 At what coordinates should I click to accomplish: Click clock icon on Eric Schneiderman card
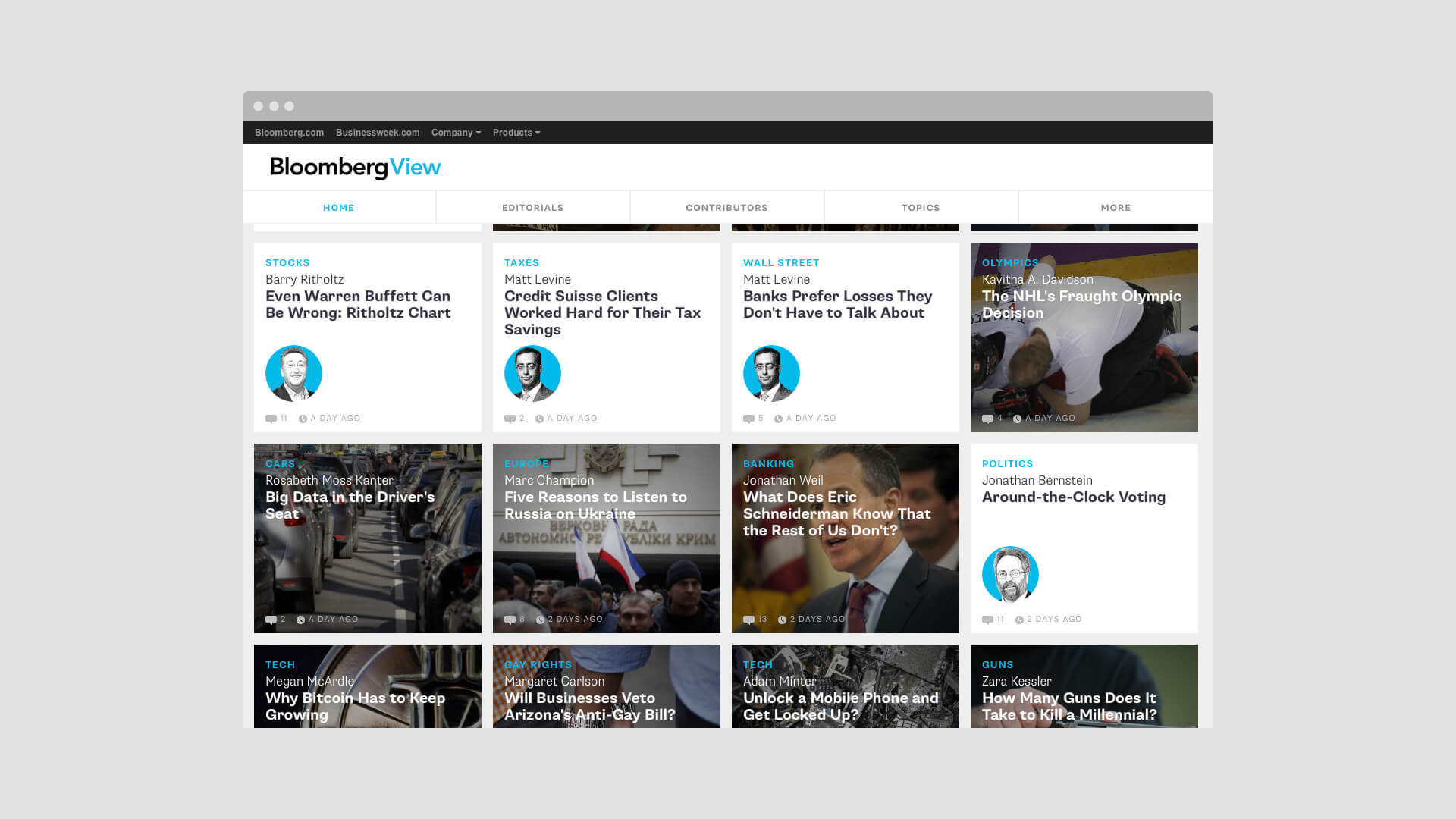point(782,620)
